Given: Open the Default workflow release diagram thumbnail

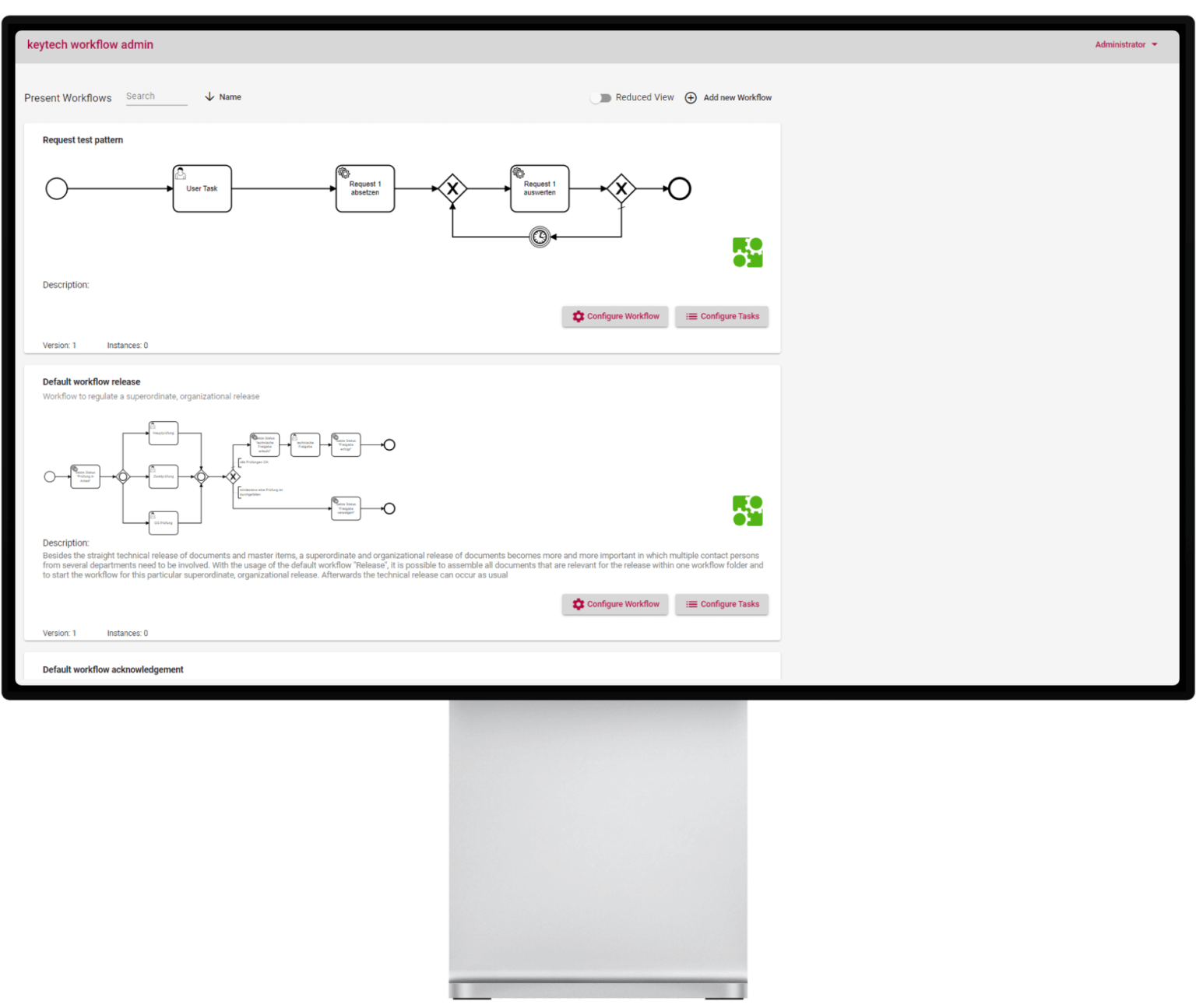Looking at the screenshot, I should point(220,476).
